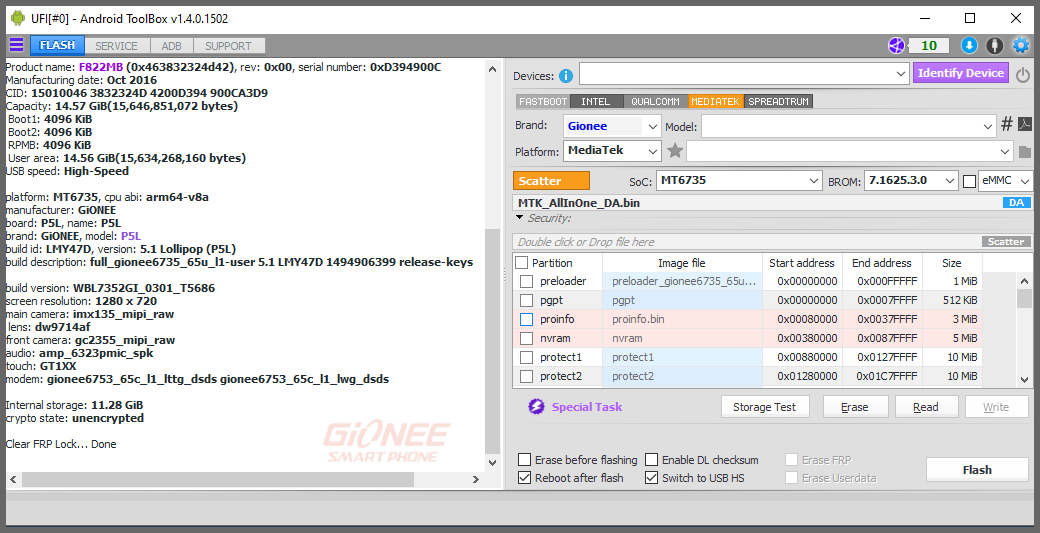The height and width of the screenshot is (533, 1040).
Task: Select the FASTBOOT platform tab
Action: point(543,101)
